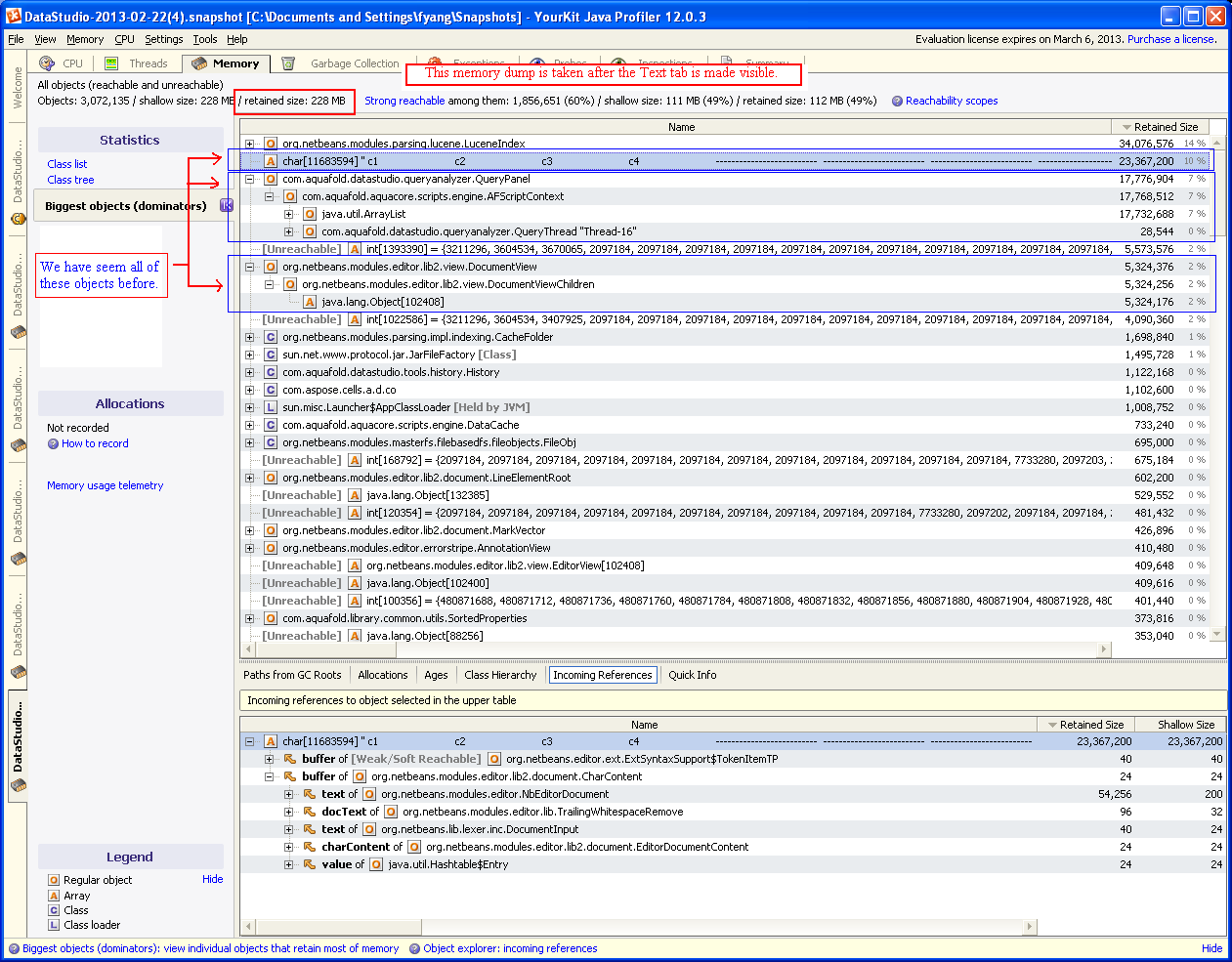Viewport: 1232px width, 962px height.
Task: Collapse the AFScriptContext node
Action: (269, 196)
